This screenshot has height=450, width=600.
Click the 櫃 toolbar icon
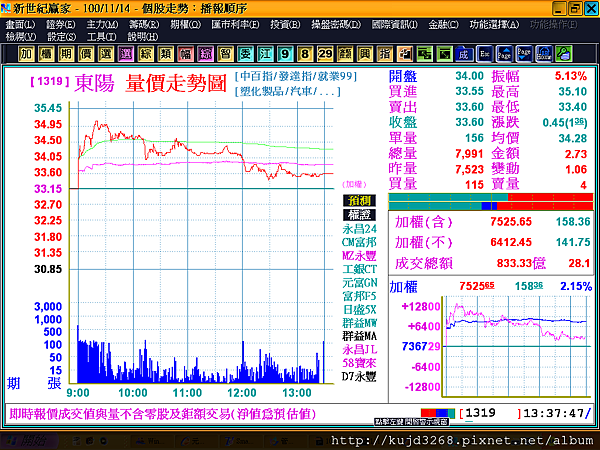[46, 54]
